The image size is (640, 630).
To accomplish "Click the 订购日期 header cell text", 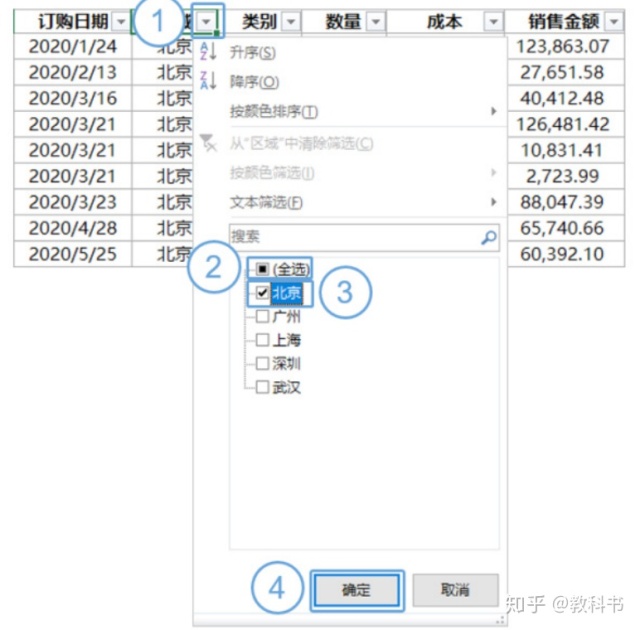I will [73, 21].
